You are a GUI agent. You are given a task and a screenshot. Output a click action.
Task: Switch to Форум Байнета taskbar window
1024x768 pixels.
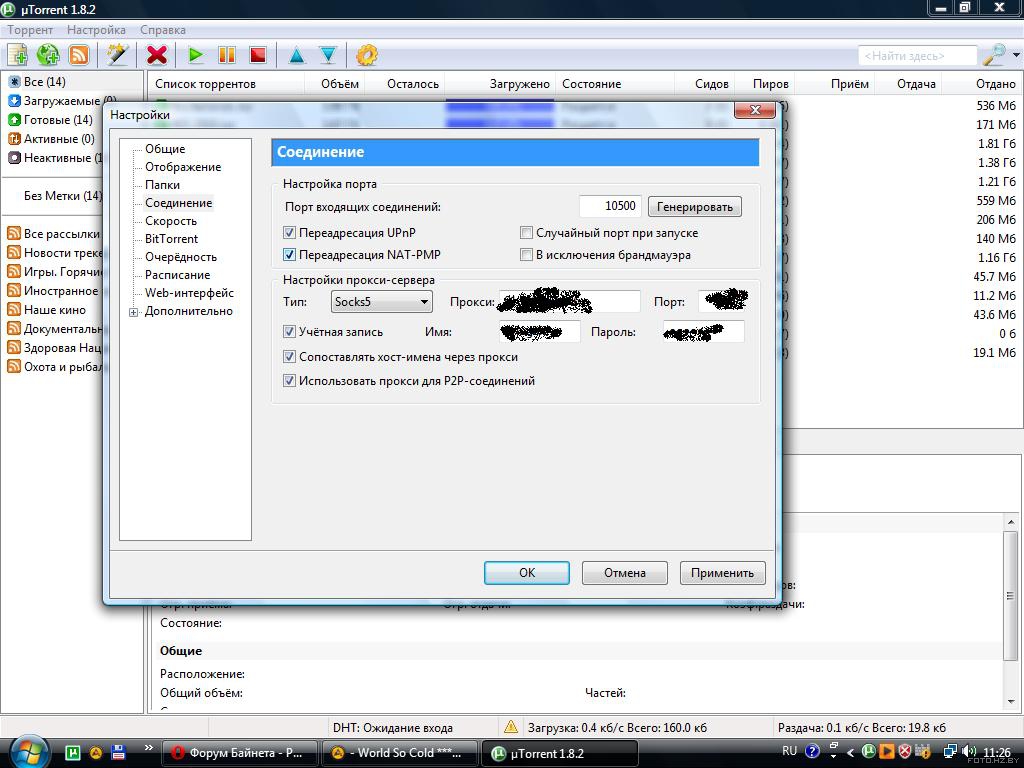(240, 753)
